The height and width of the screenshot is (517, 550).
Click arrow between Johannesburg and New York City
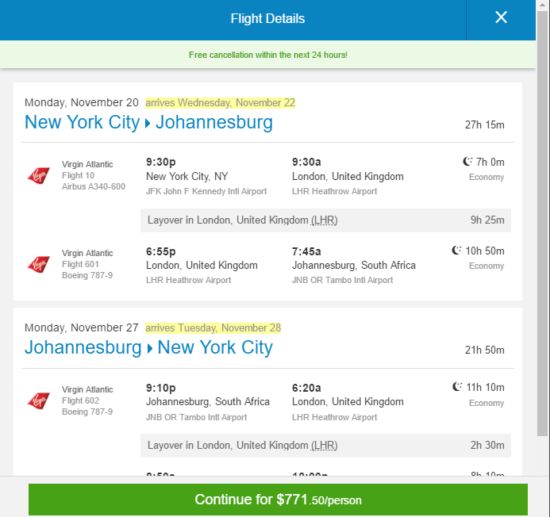tap(150, 349)
